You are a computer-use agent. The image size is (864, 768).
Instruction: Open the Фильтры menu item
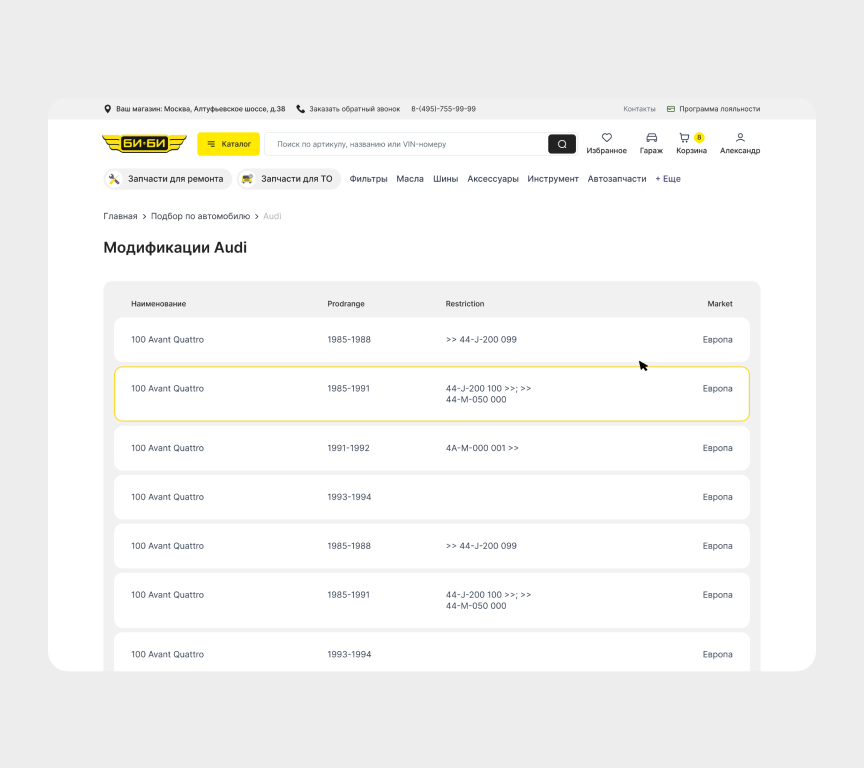click(x=368, y=179)
